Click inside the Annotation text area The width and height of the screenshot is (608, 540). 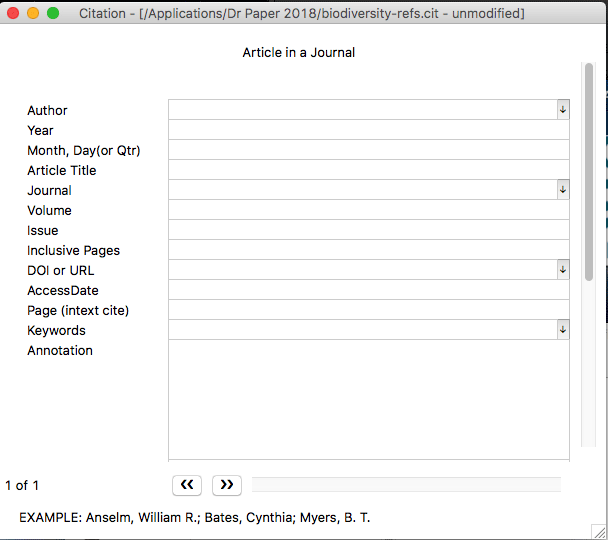click(x=368, y=400)
